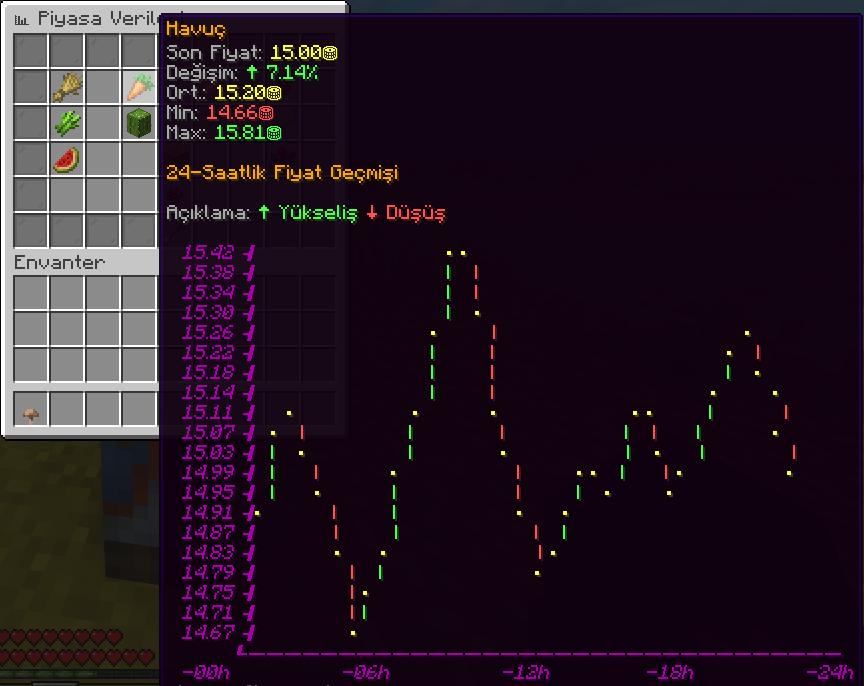Select the carrot item slot
The image size is (864, 686).
click(x=138, y=87)
